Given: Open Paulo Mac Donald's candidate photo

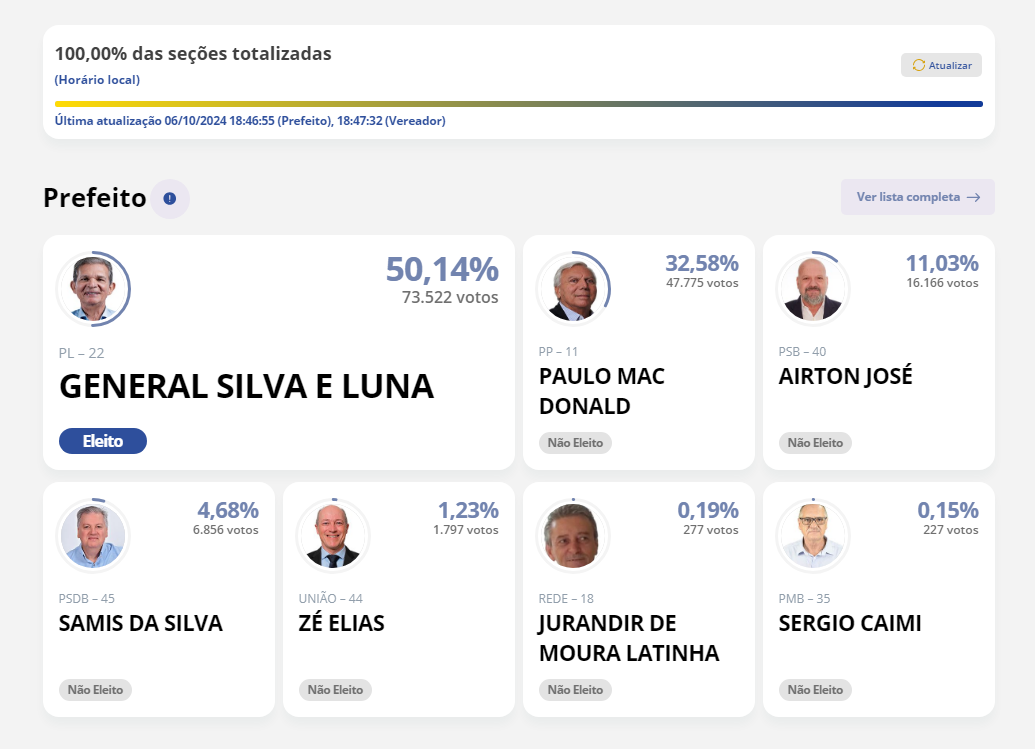Looking at the screenshot, I should point(573,288).
